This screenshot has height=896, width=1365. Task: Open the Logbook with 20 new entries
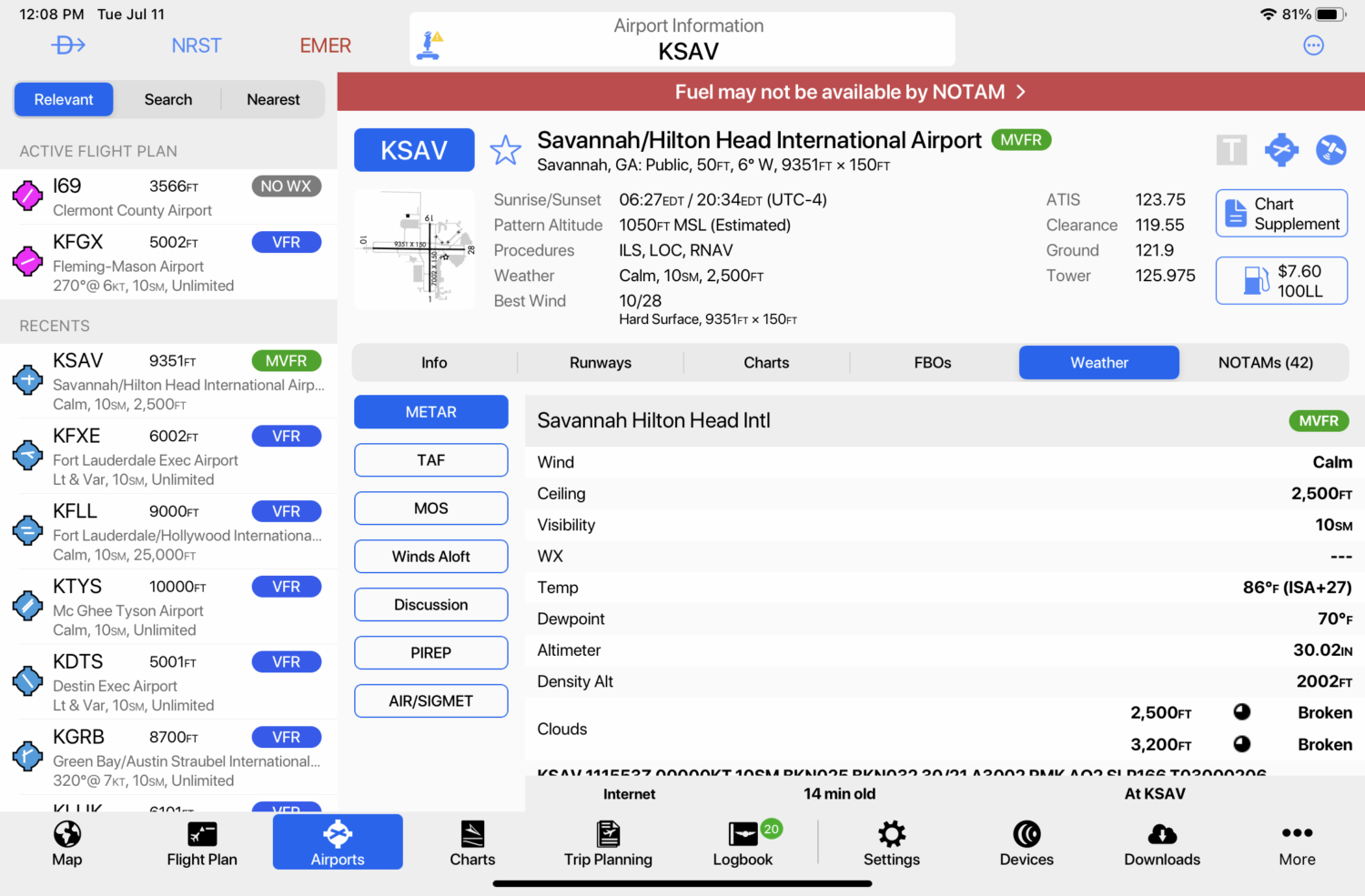pos(742,841)
